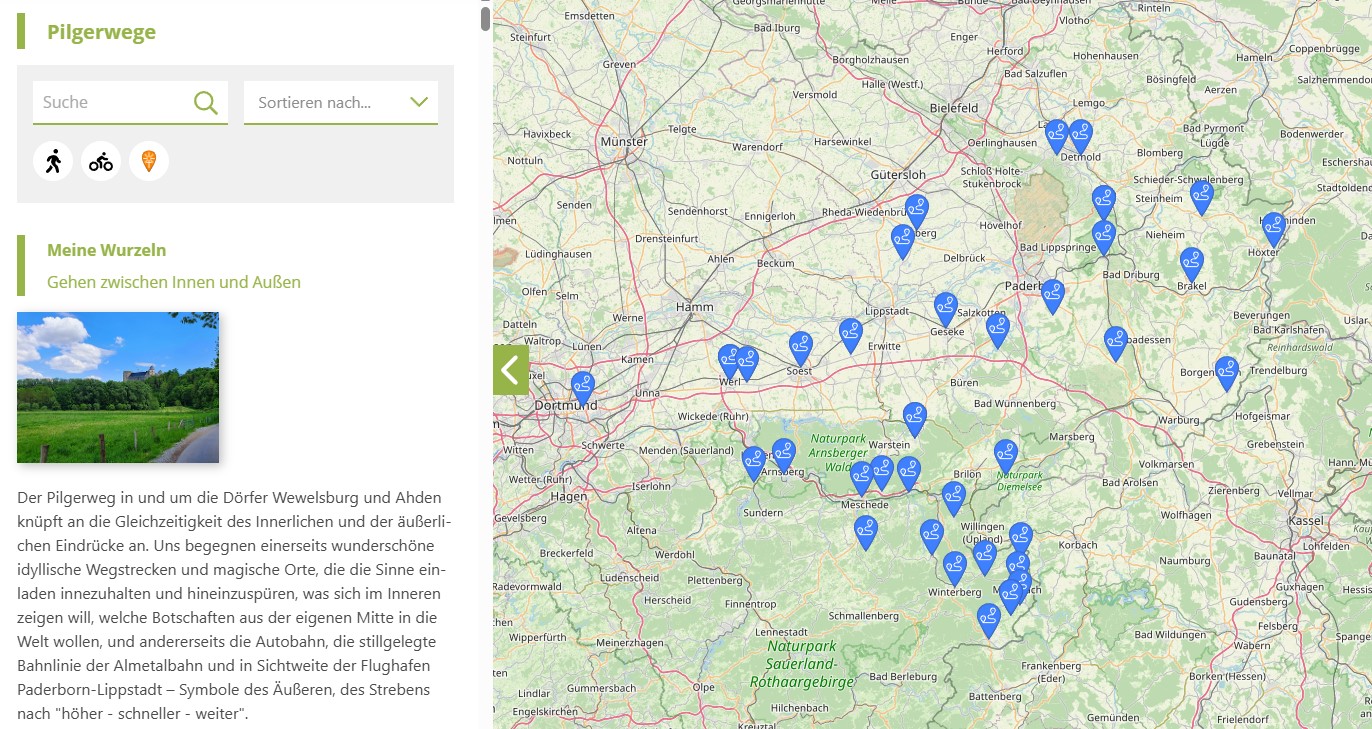The height and width of the screenshot is (729, 1372).
Task: Click the marker above Warstein
Action: [x=914, y=417]
